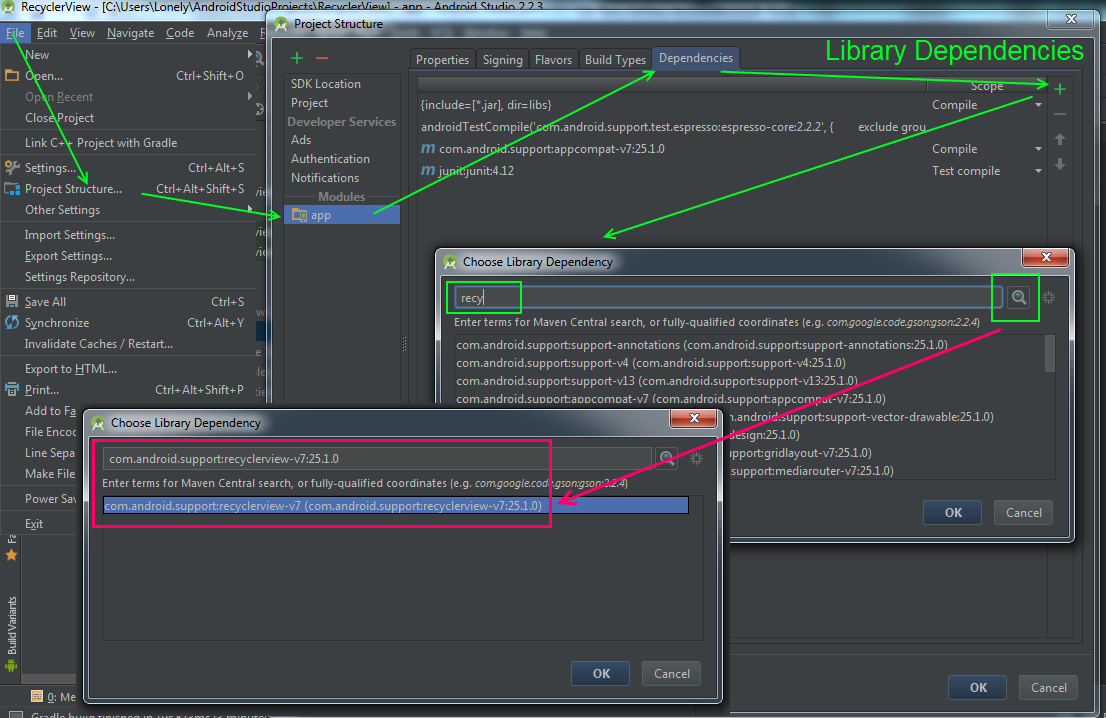The image size is (1106, 718).
Task: Open the Edit menu
Action: pyautogui.click(x=46, y=32)
